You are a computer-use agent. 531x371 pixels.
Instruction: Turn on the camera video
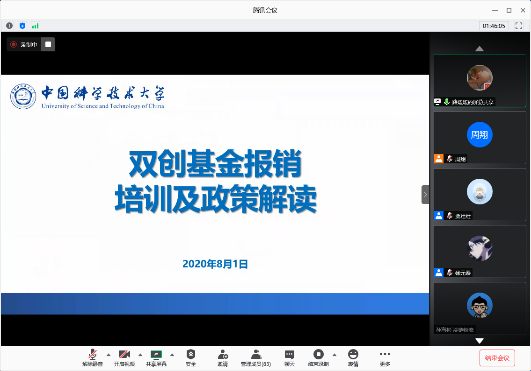click(x=124, y=358)
